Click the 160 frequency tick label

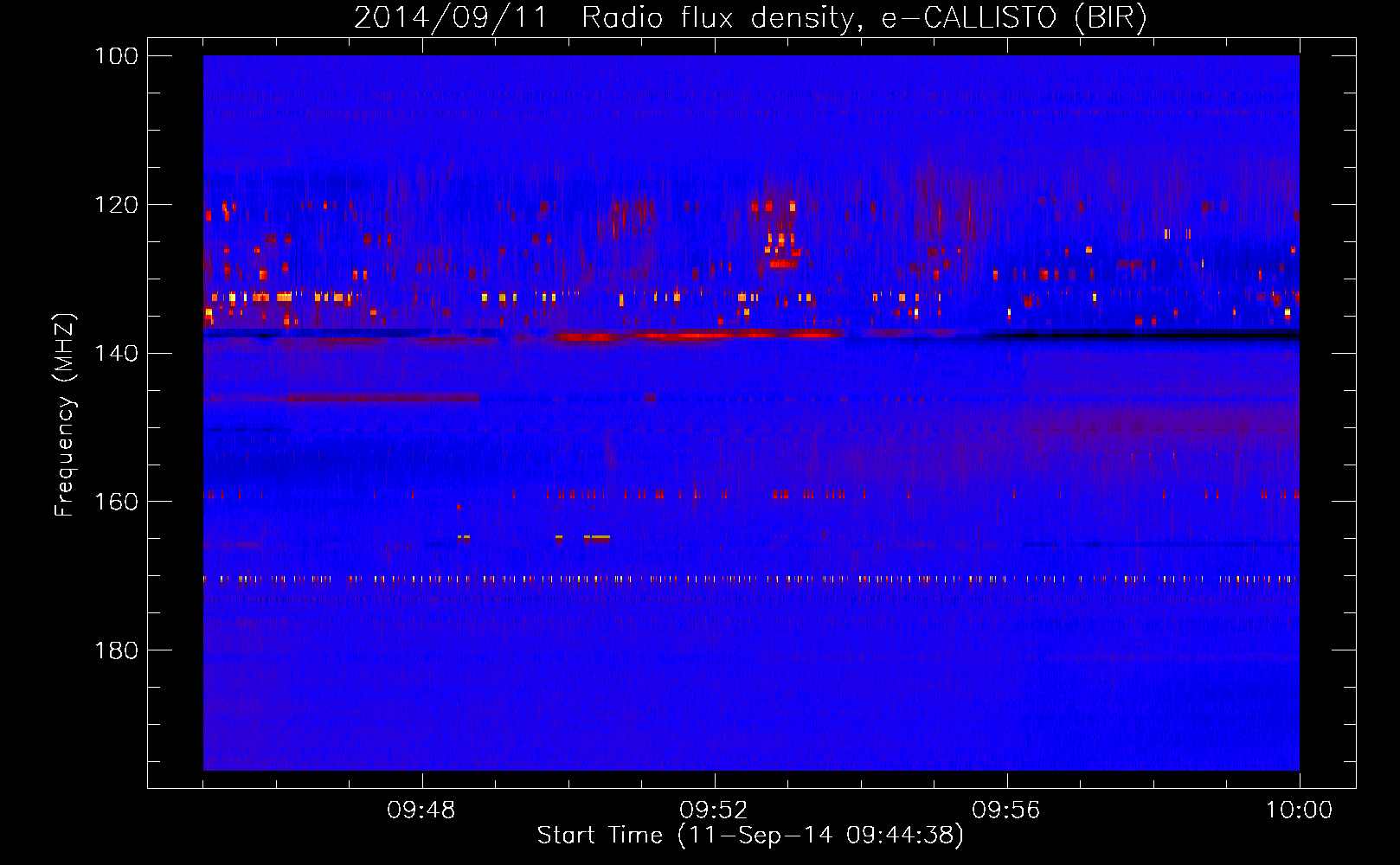pos(117,502)
